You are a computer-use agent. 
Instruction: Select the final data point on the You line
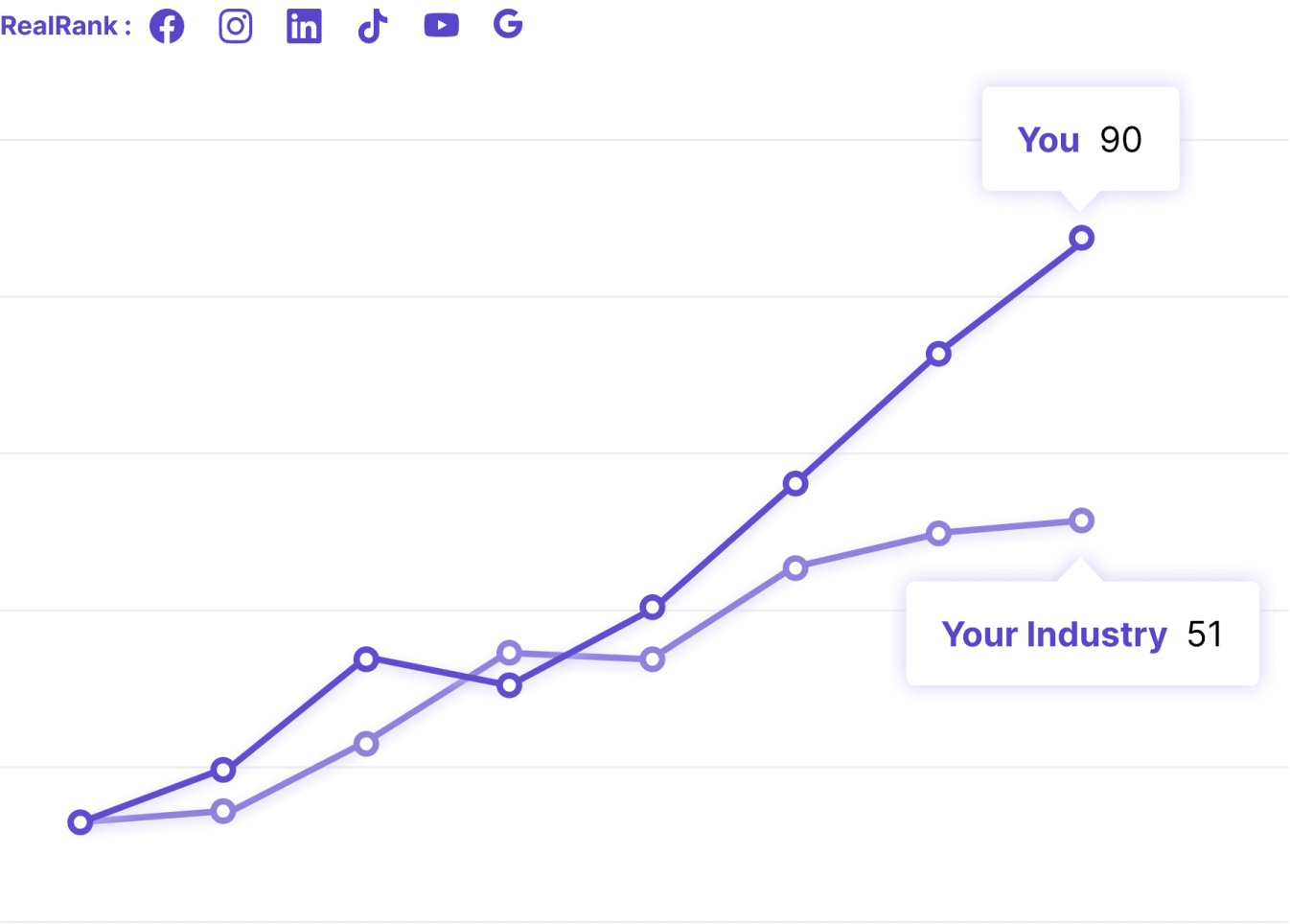pos(1082,238)
